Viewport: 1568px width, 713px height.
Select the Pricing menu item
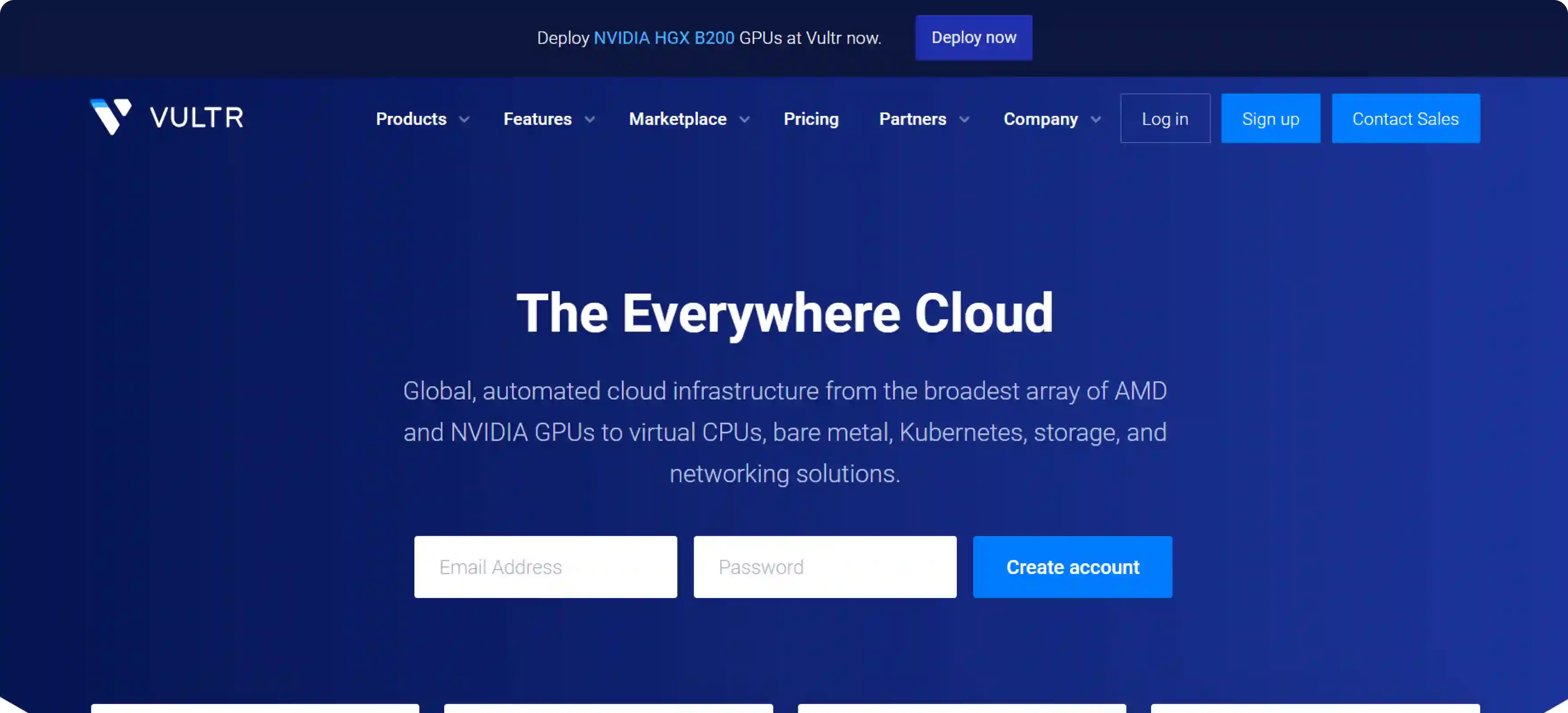[811, 119]
